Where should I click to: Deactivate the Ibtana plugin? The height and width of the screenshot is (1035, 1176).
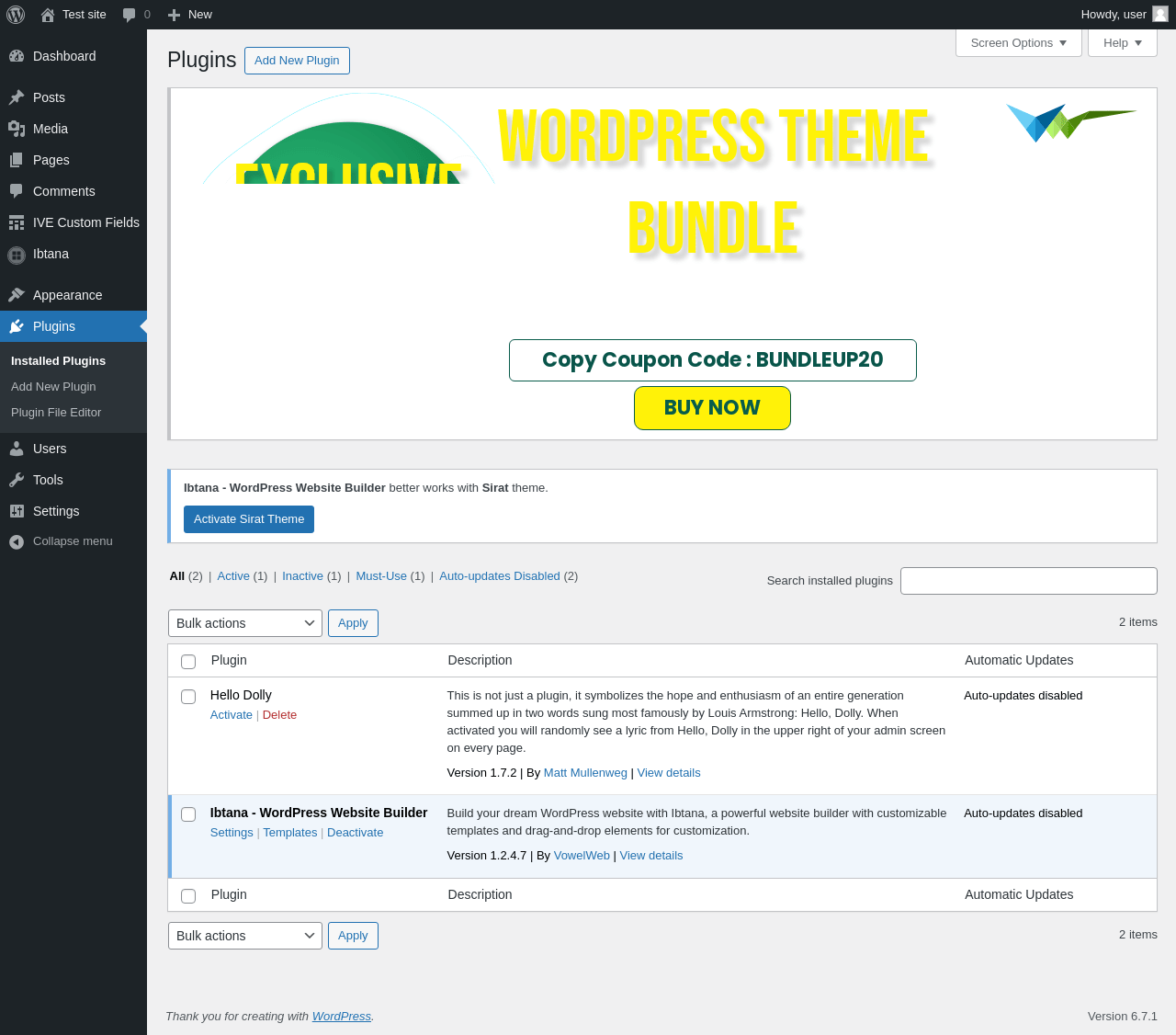[356, 833]
